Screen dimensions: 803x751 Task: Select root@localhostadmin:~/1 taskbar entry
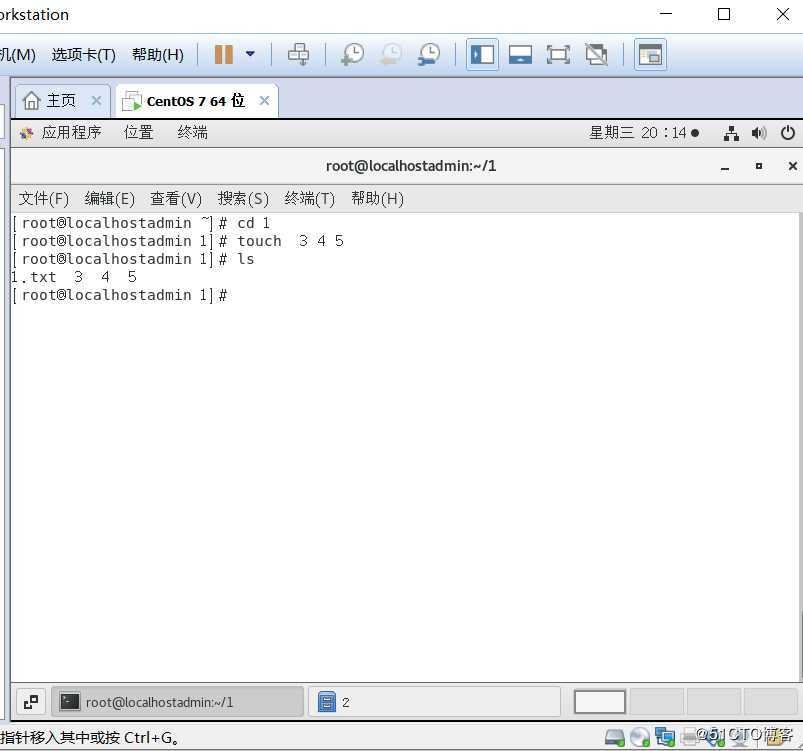point(177,702)
